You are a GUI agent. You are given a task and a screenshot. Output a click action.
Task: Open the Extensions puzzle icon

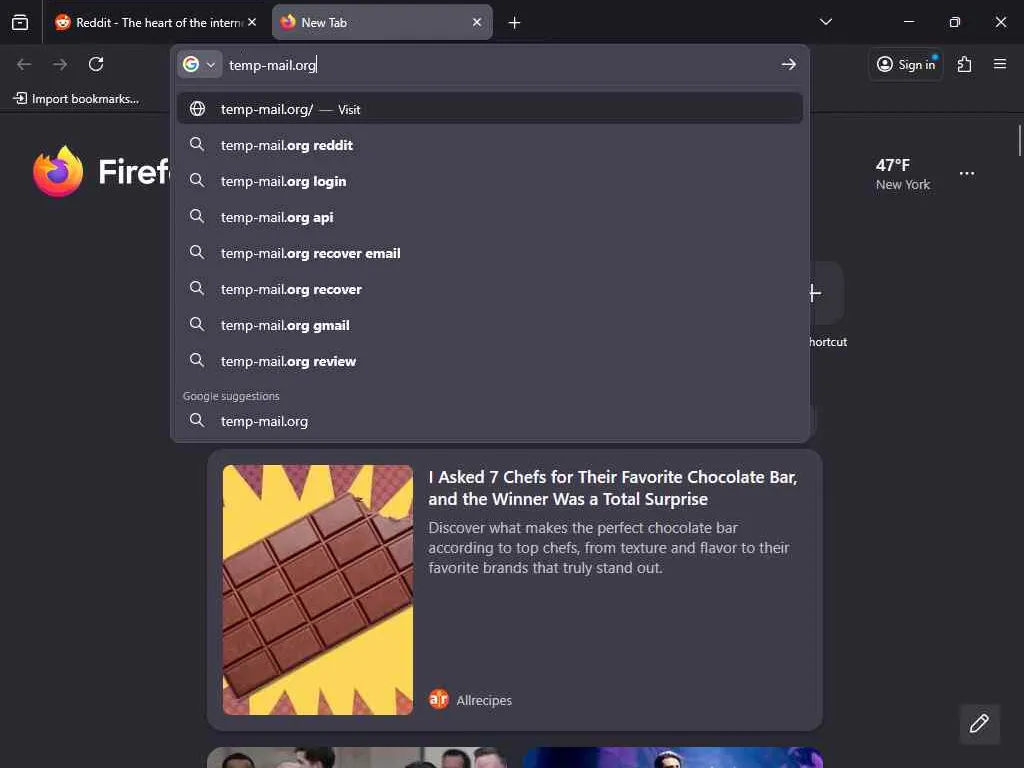pos(965,64)
